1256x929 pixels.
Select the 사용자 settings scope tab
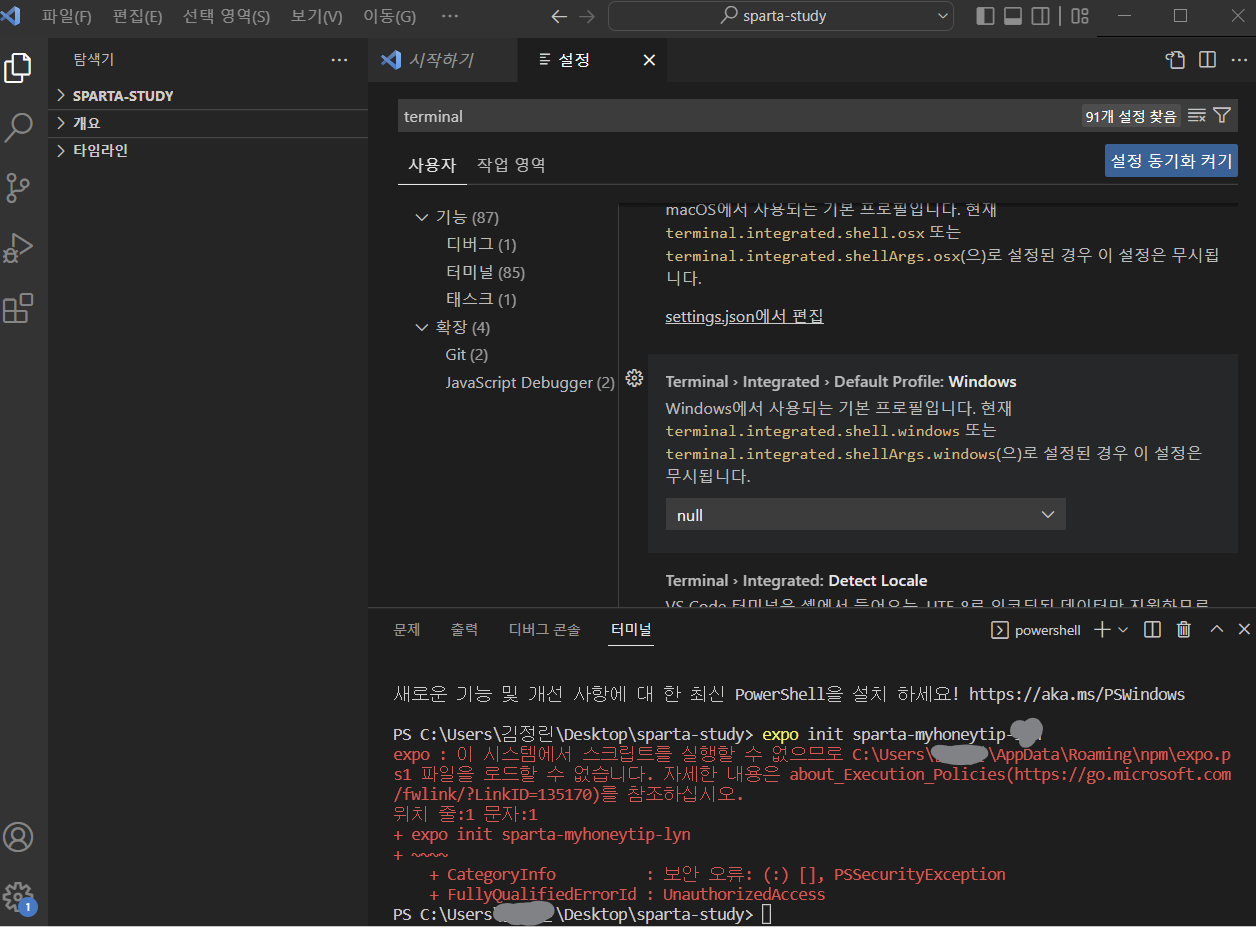pyautogui.click(x=432, y=165)
